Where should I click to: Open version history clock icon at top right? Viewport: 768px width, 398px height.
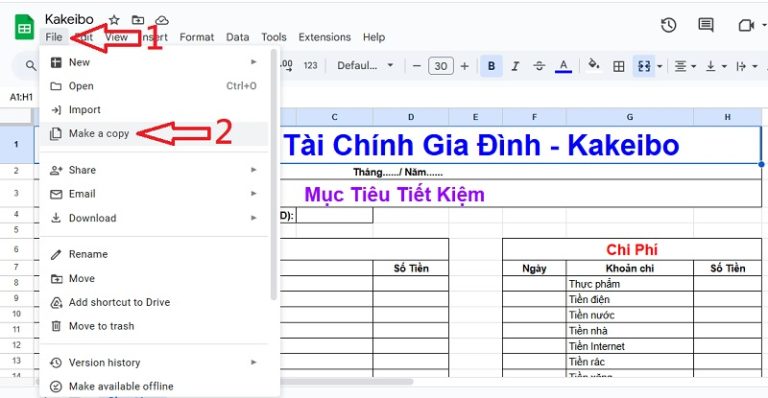pyautogui.click(x=669, y=25)
